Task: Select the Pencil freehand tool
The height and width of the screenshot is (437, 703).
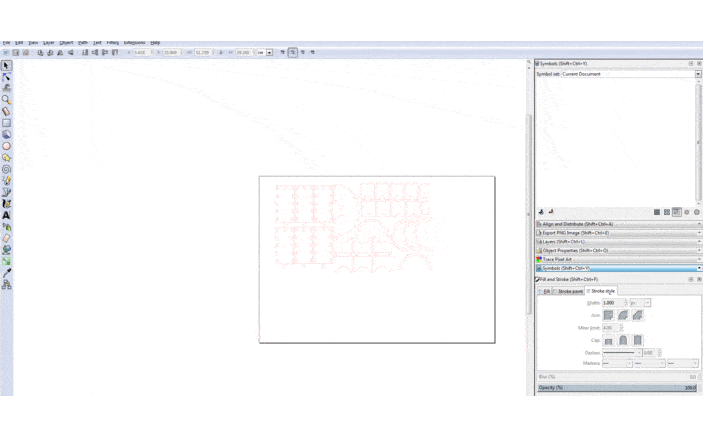Action: pos(6,181)
